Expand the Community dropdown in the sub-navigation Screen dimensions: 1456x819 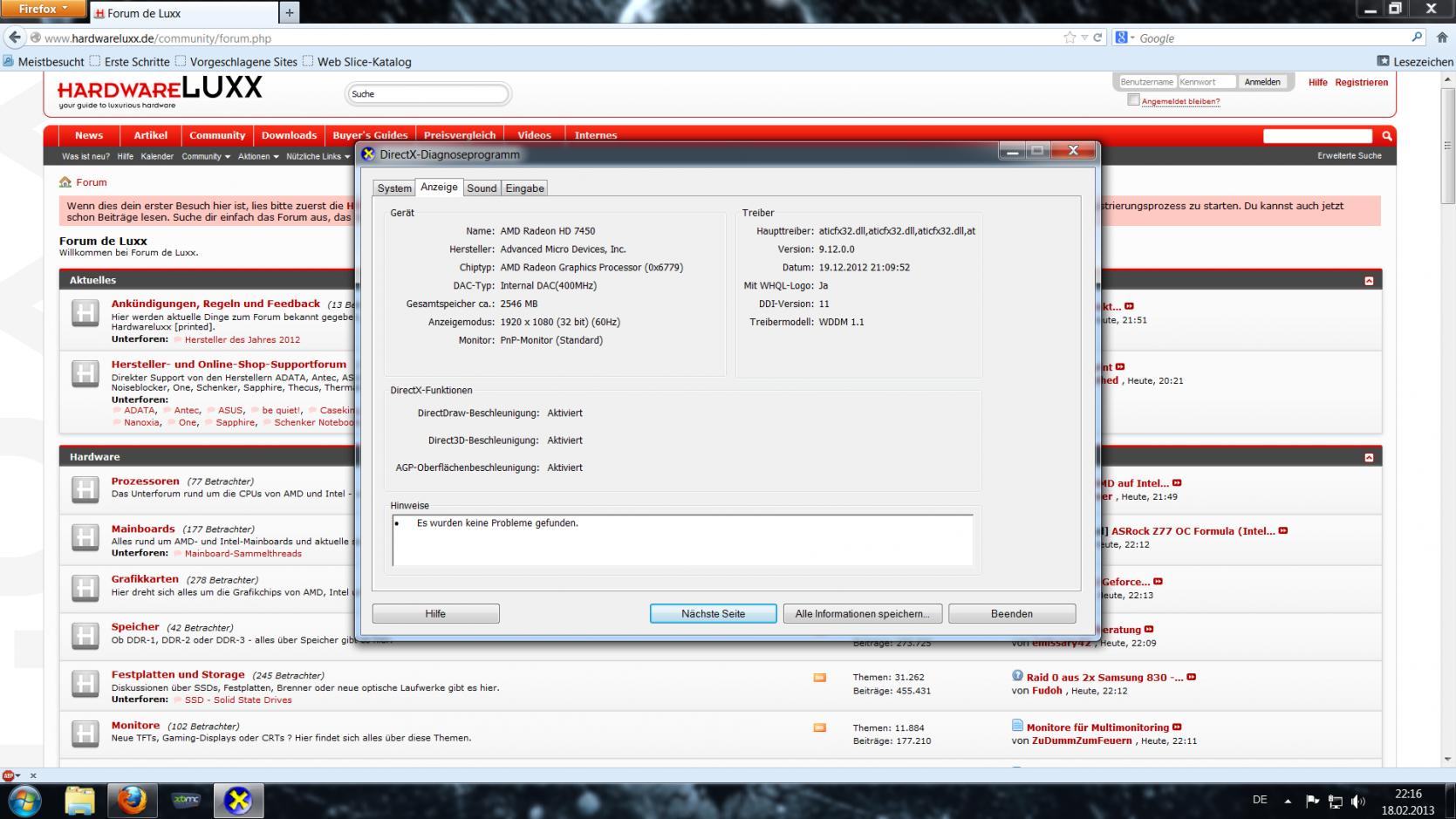pyautogui.click(x=206, y=156)
